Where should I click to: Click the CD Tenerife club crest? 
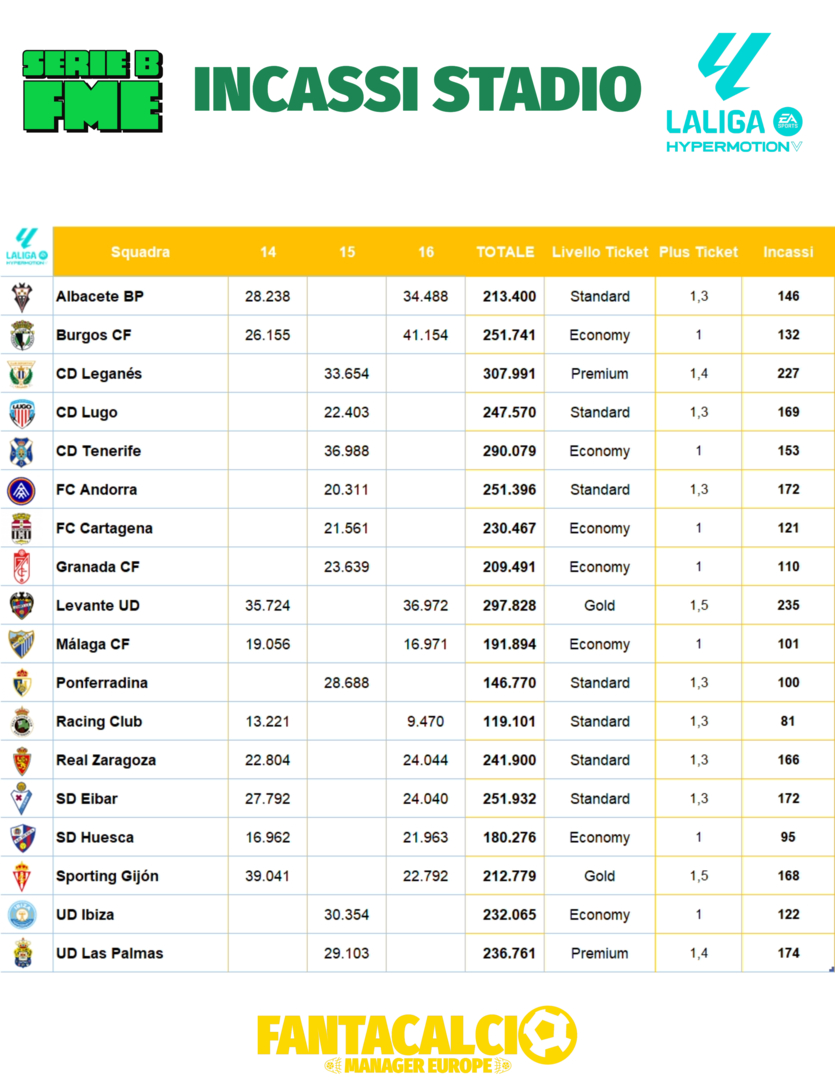point(22,451)
